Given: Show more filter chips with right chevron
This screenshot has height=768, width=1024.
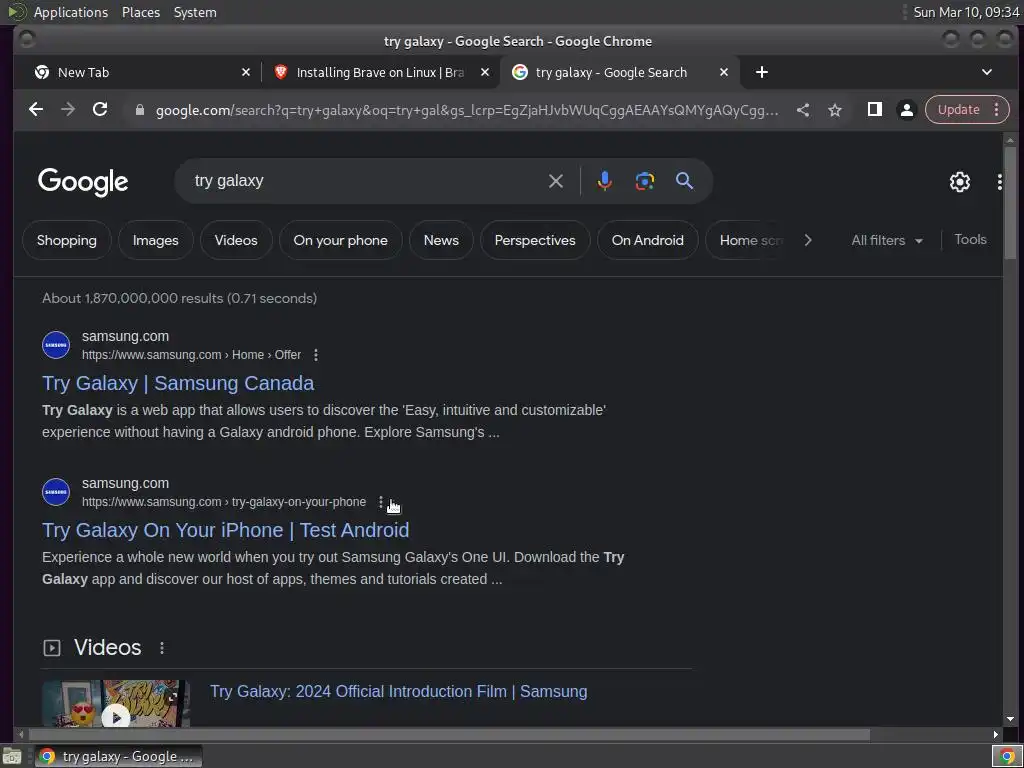Looking at the screenshot, I should 808,240.
